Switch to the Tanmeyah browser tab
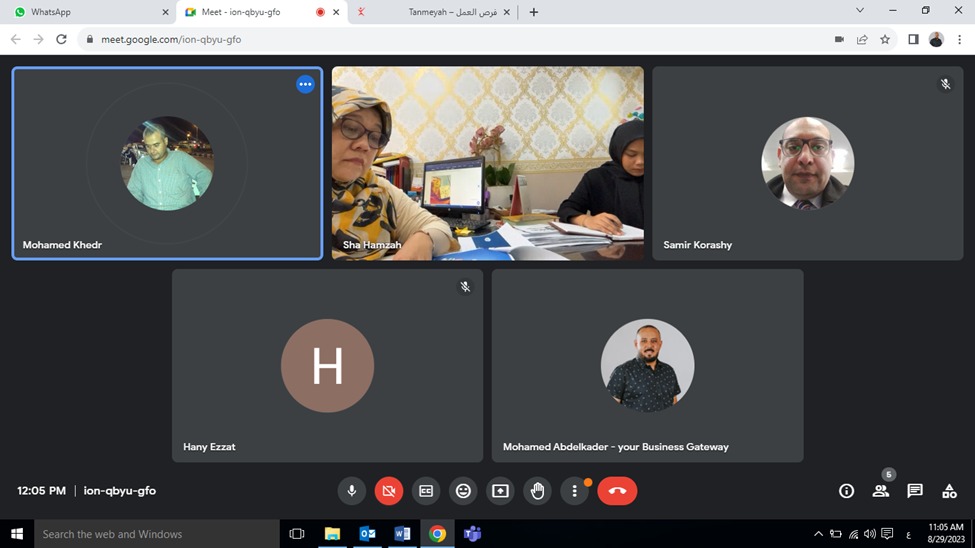 (435, 12)
